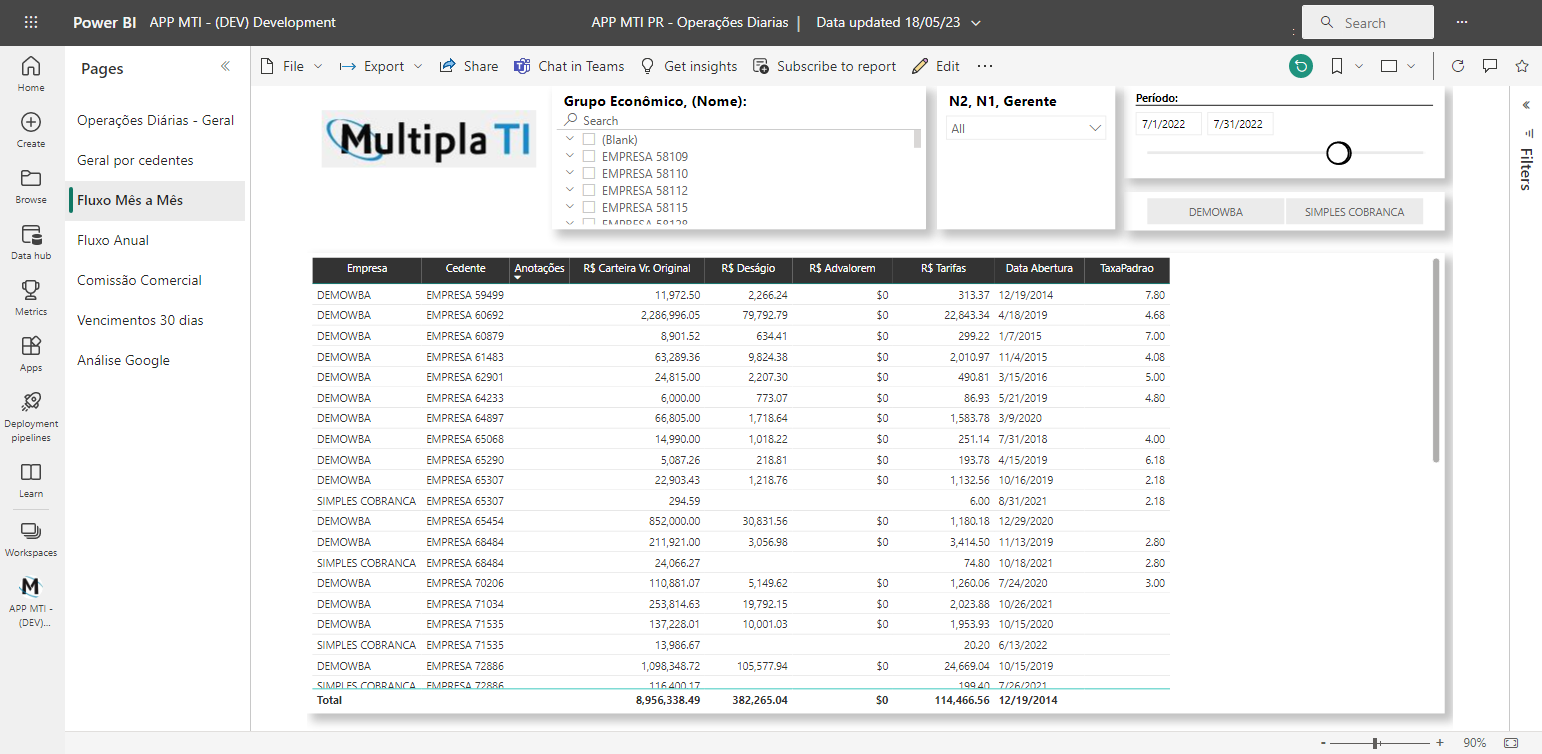Screen dimensions: 1542x754
Task: Check the (Blank) checkbox
Action: [589, 140]
